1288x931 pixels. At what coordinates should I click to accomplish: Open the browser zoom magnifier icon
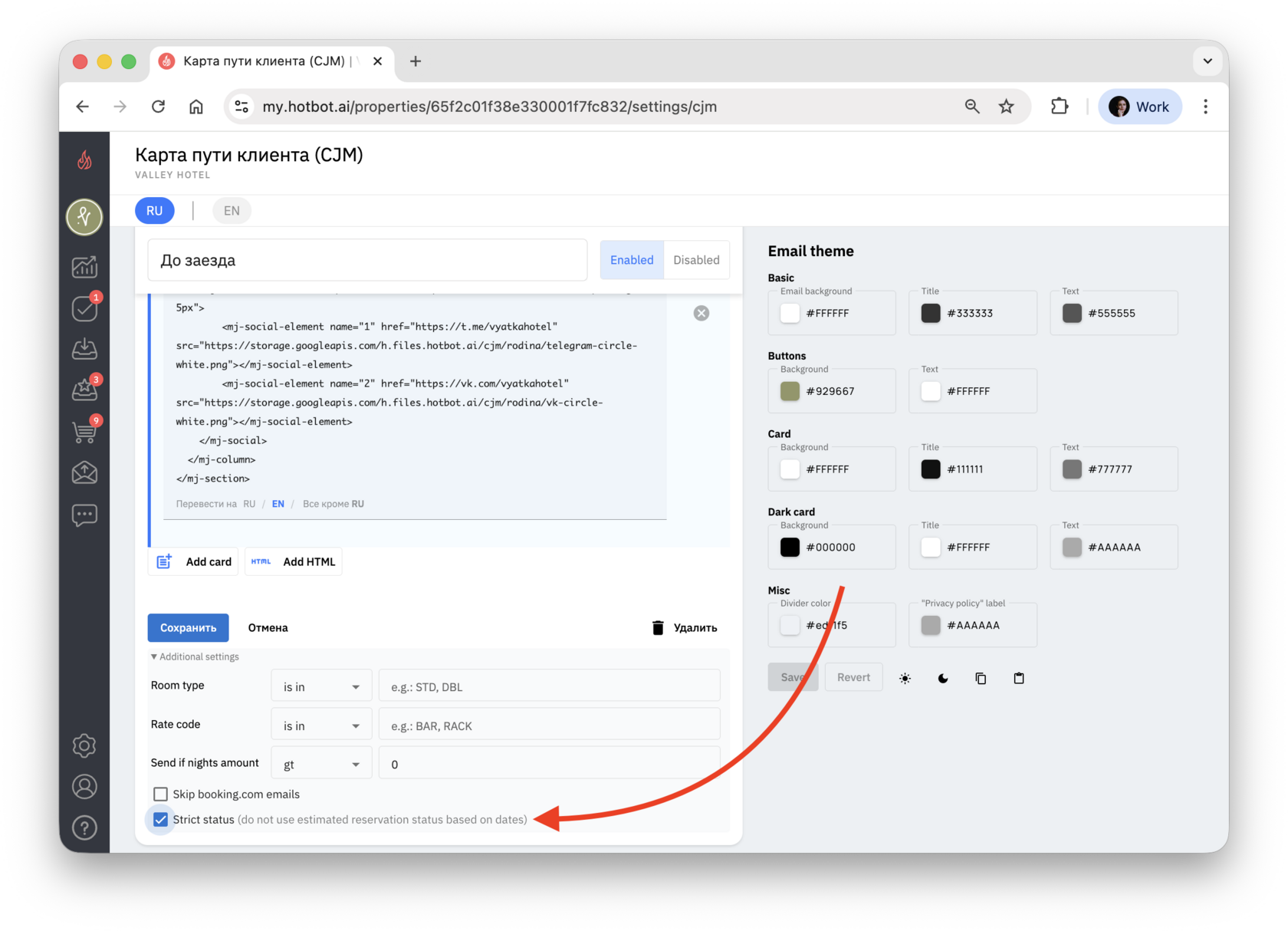pos(972,107)
